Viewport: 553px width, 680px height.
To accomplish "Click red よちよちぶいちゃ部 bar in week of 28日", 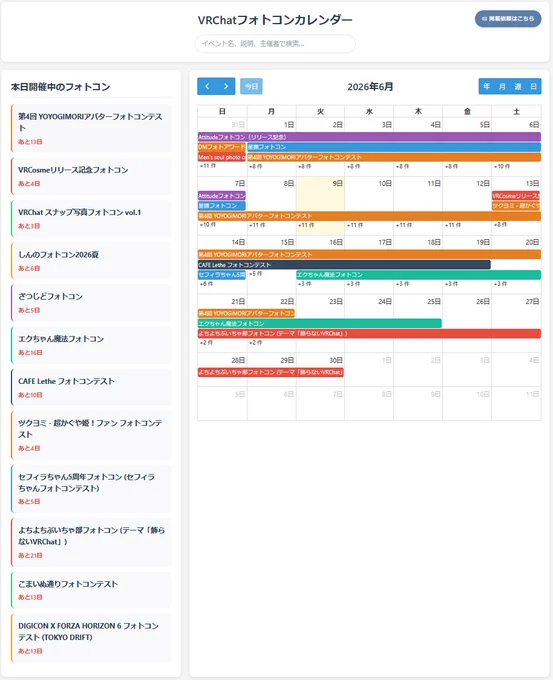I will pyautogui.click(x=271, y=372).
